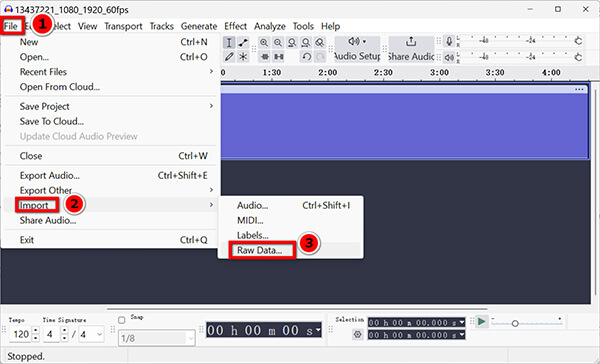Select the Draw (pencil) tool
Image resolution: width=600 pixels, height=364 pixels.
pos(229,57)
